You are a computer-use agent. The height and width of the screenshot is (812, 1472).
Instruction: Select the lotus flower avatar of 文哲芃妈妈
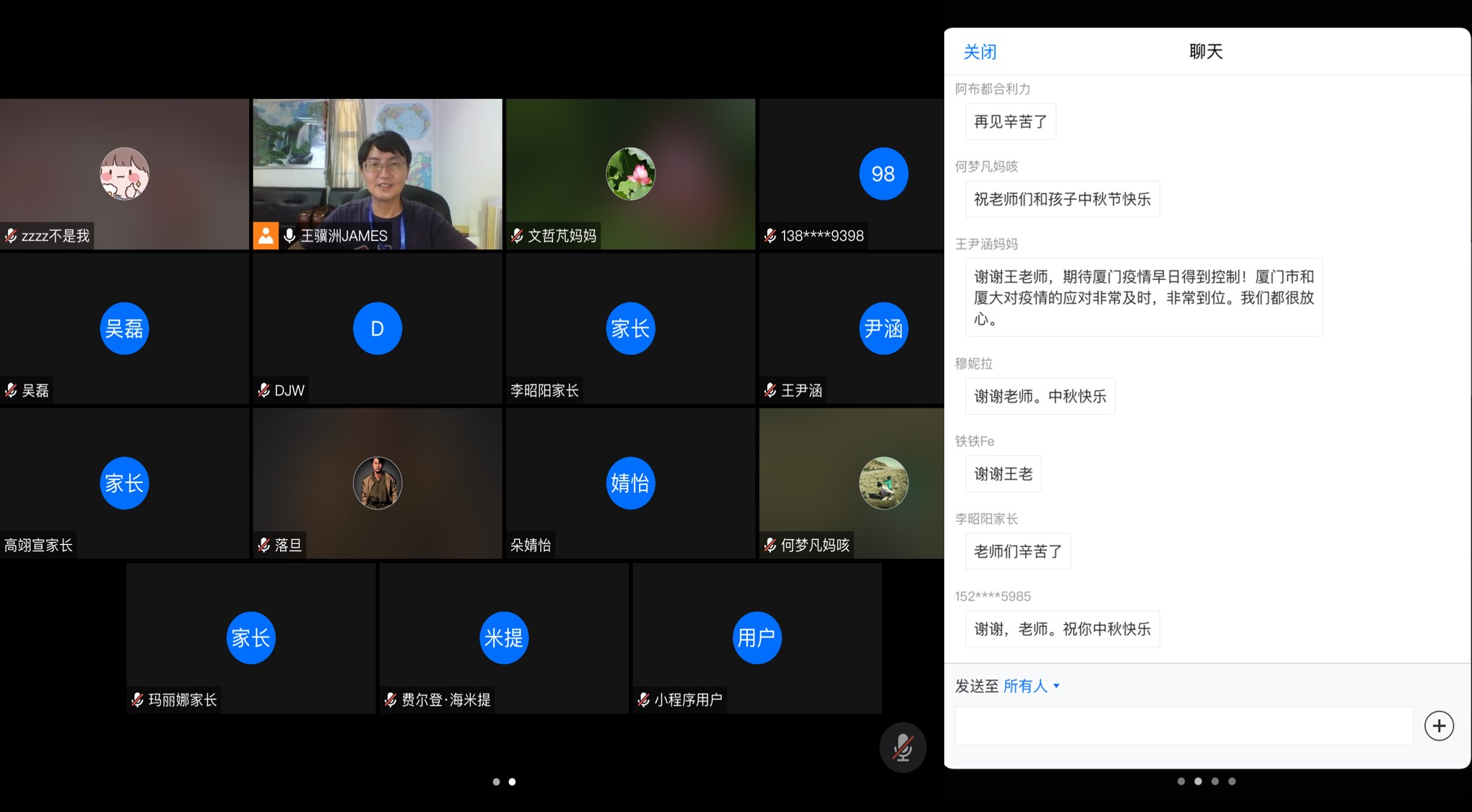tap(630, 174)
